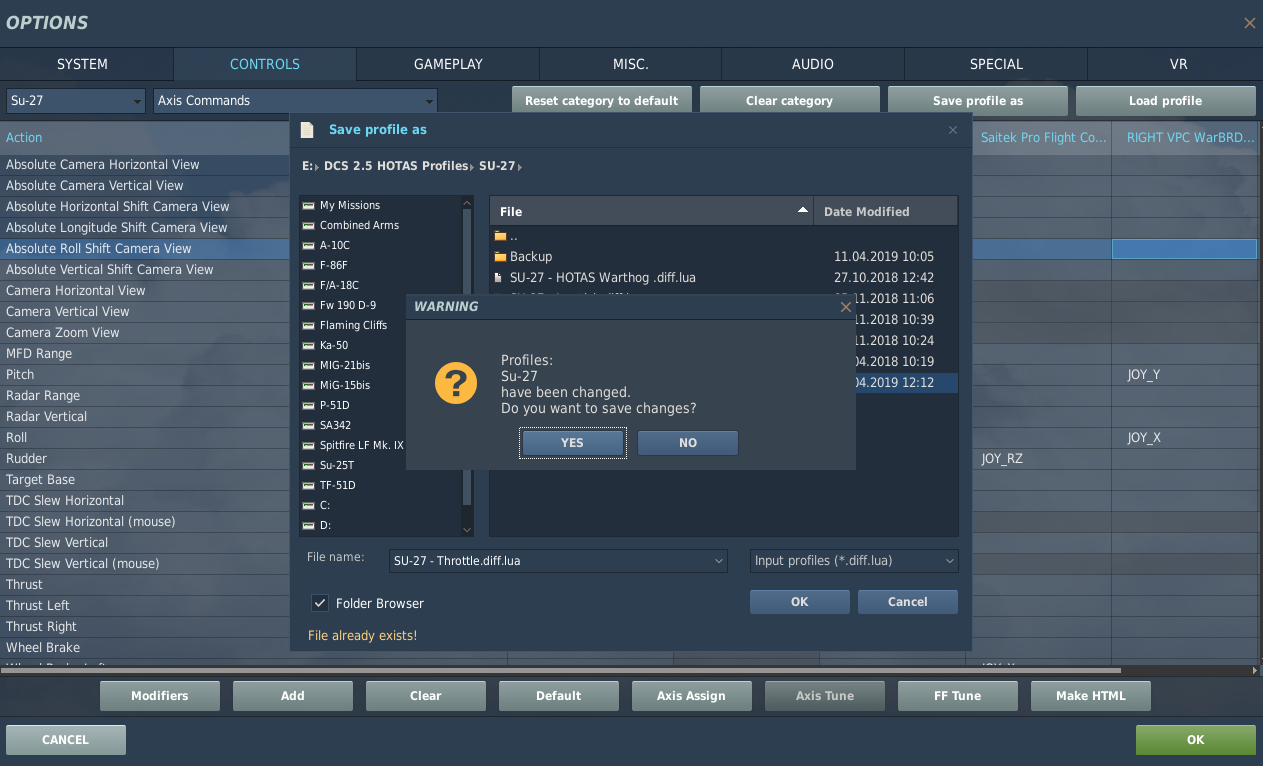The image size is (1263, 766).
Task: Click the drive icon beside SA342
Action: [x=309, y=425]
